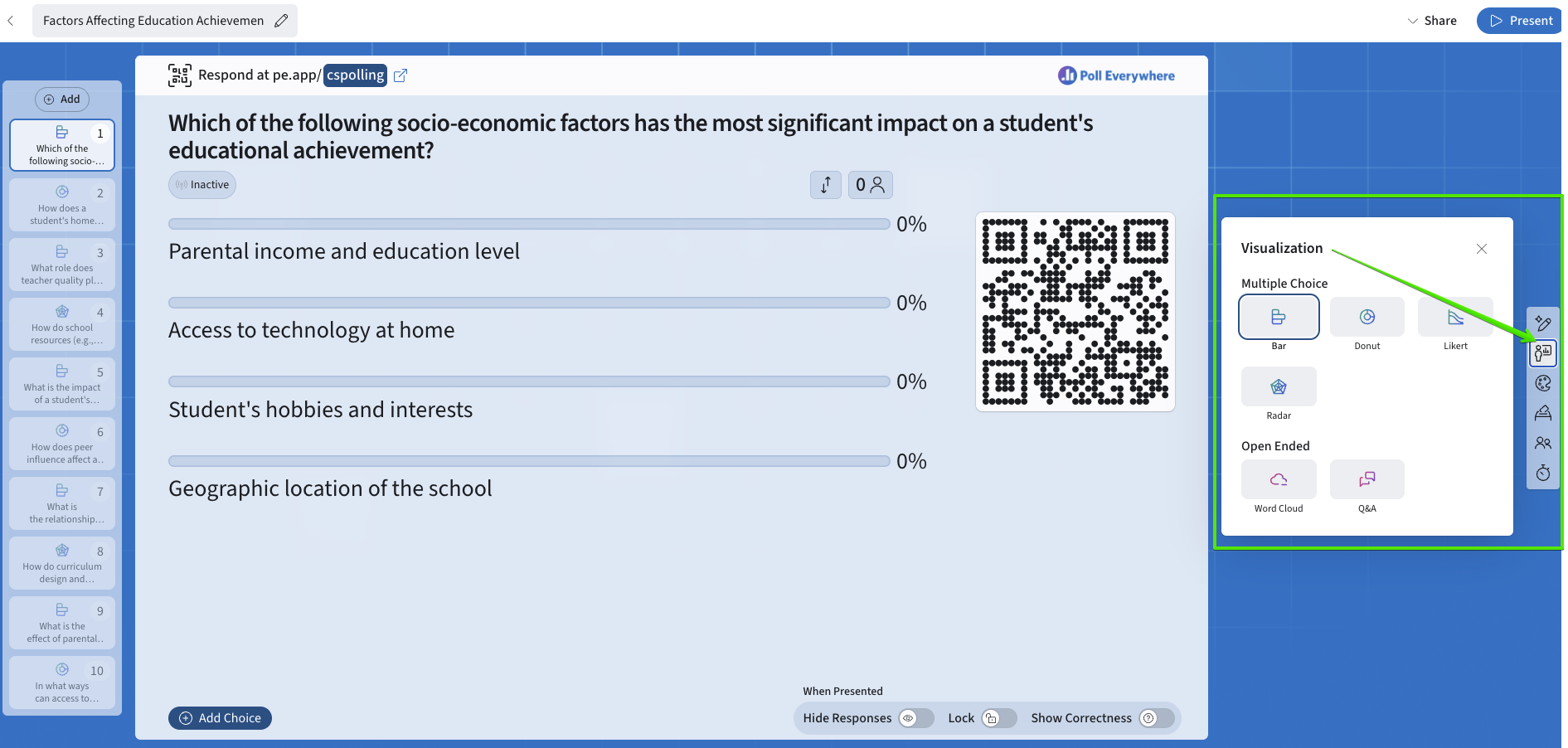The image size is (1568, 748).
Task: Click the Present button
Action: click(x=1519, y=20)
